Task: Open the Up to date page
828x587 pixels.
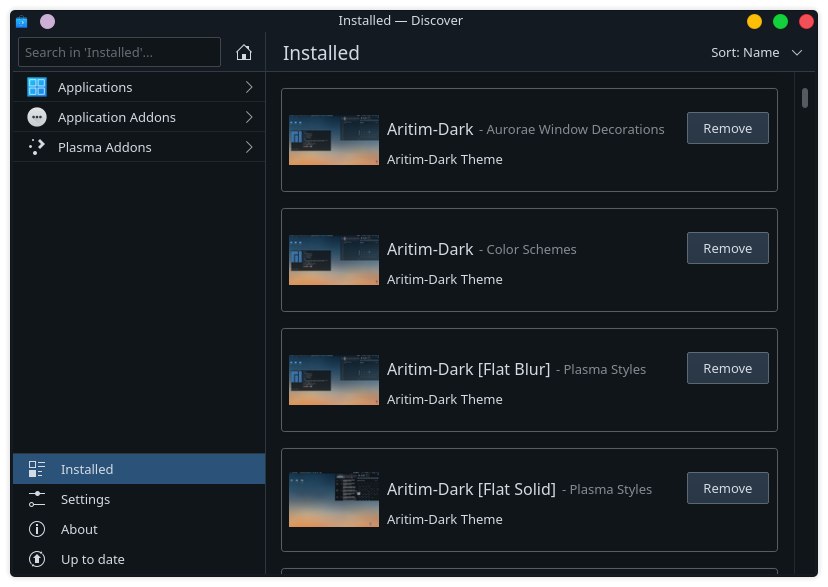Action: (x=139, y=559)
